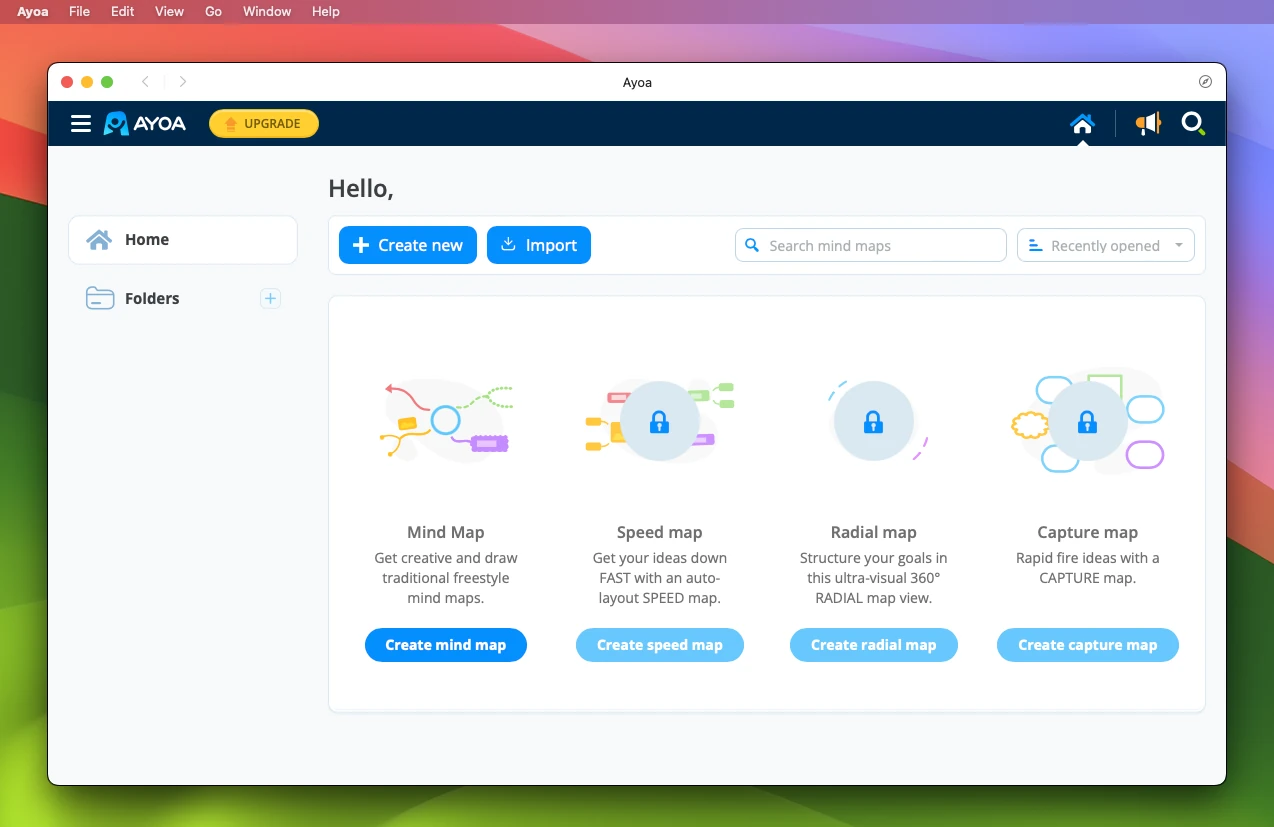Viewport: 1274px width, 827px height.
Task: Click the back navigation chevron in the title bar
Action: [x=146, y=82]
